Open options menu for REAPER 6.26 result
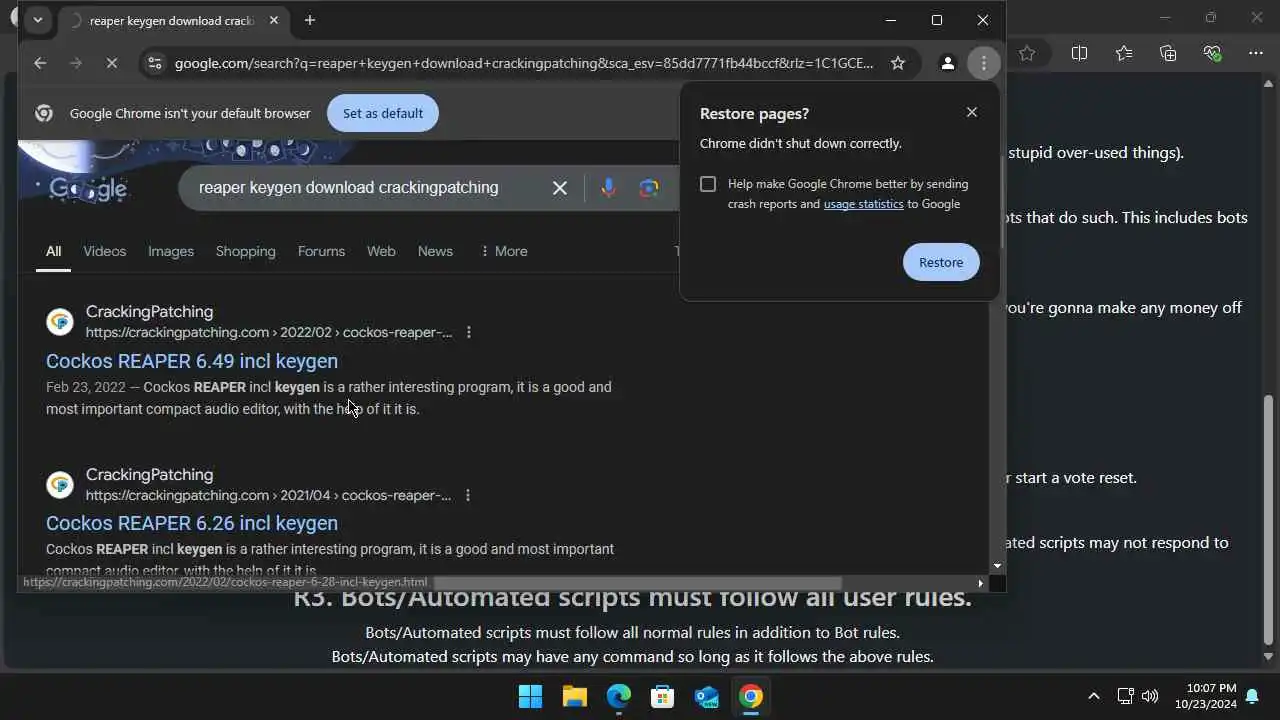Image resolution: width=1280 pixels, height=720 pixels. click(x=467, y=495)
